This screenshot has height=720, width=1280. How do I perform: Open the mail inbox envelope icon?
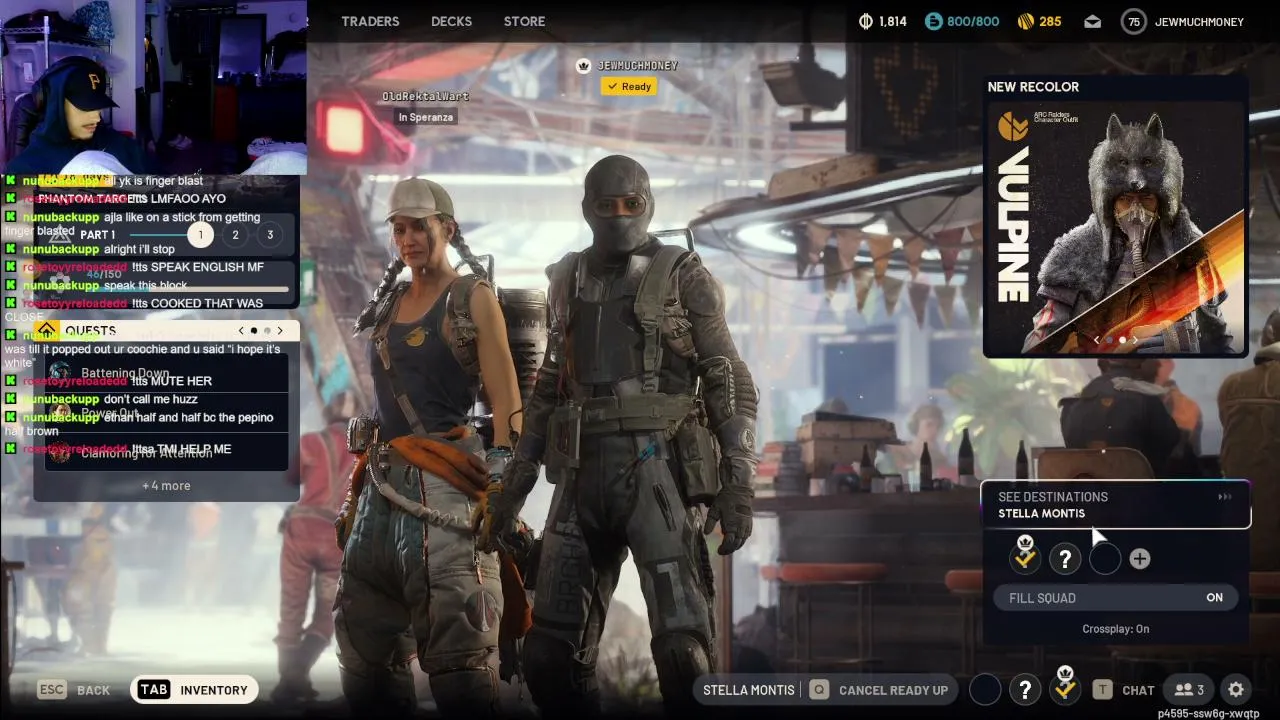[x=1092, y=21]
